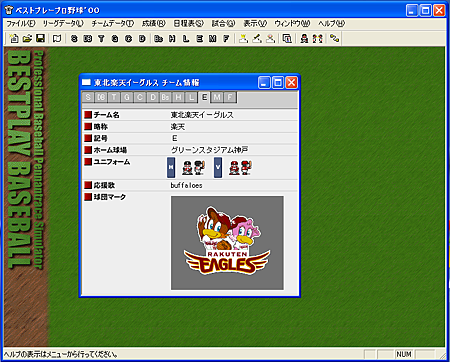Click the open book toolbar icon
This screenshot has width=450, height=362.
point(57,39)
